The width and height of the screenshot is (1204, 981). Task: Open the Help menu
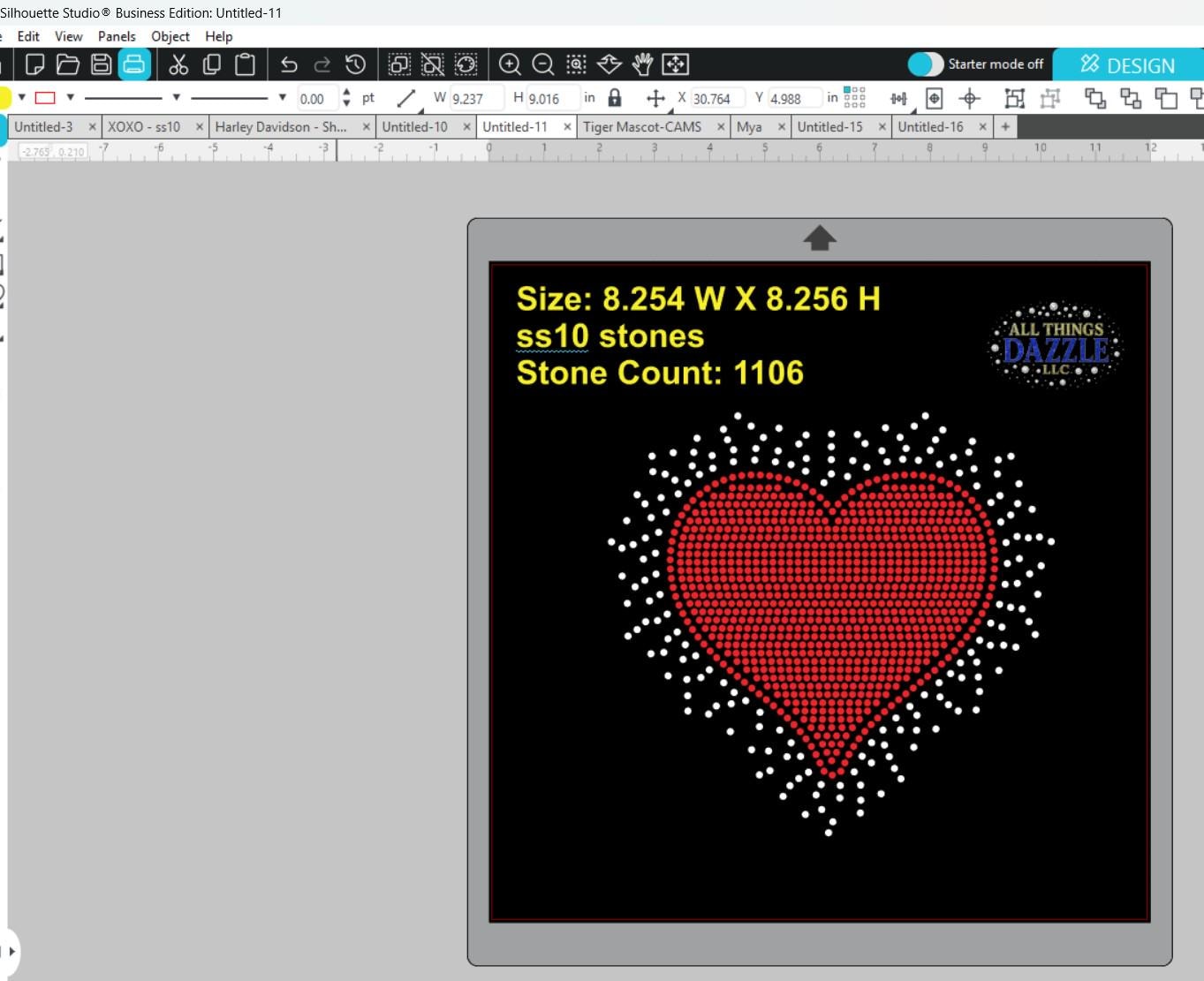(x=219, y=36)
